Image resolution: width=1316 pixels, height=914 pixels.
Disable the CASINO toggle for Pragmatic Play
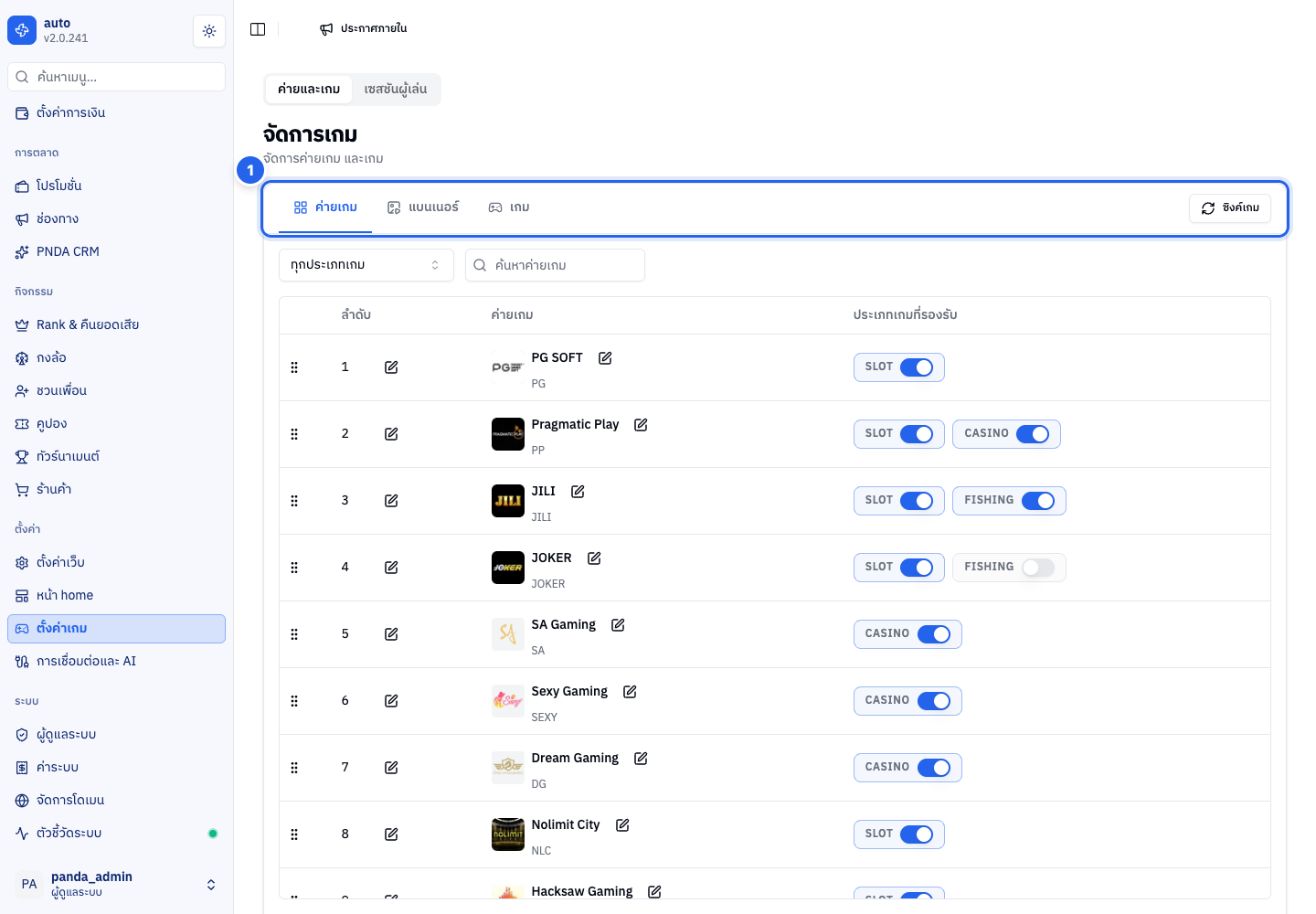pyautogui.click(x=1033, y=434)
